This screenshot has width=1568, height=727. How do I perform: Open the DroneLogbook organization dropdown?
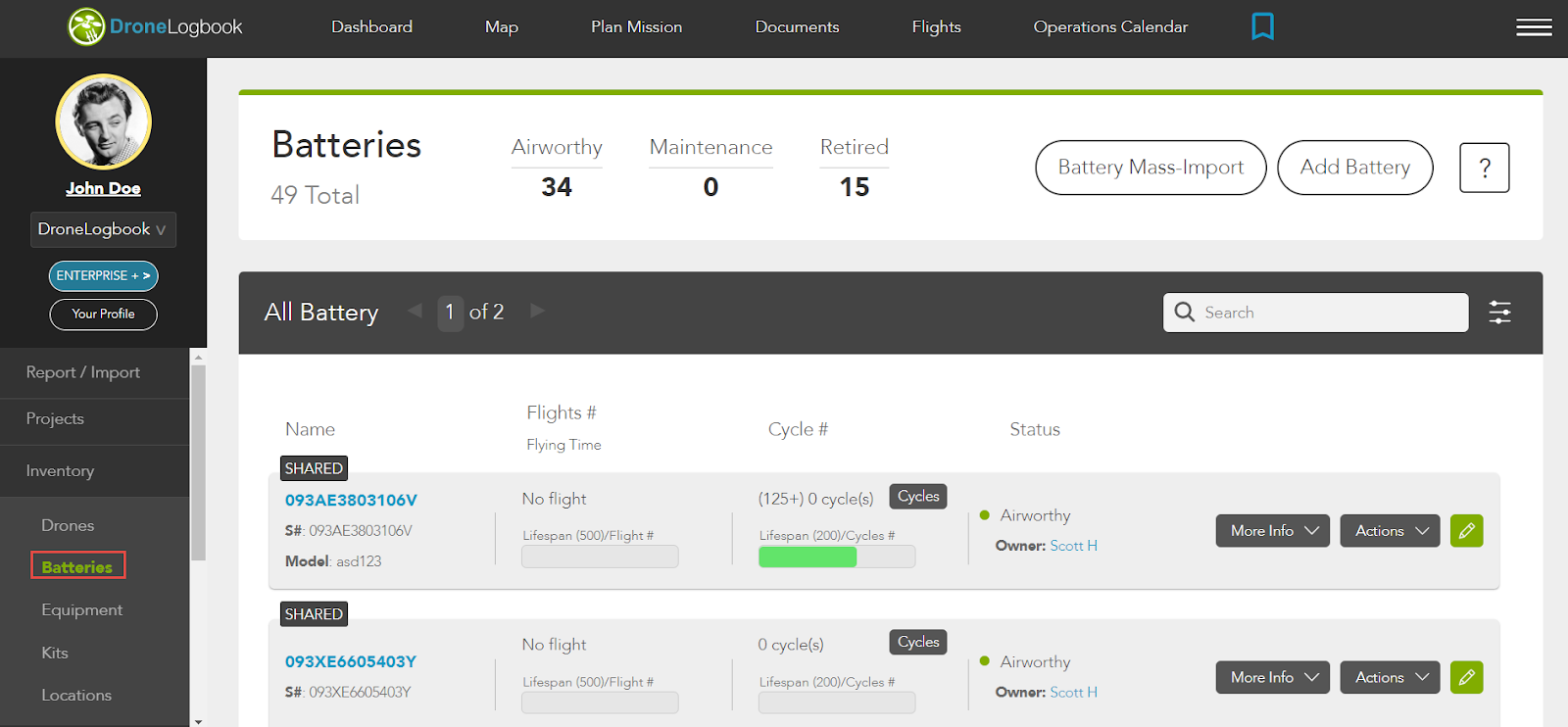pyautogui.click(x=103, y=229)
